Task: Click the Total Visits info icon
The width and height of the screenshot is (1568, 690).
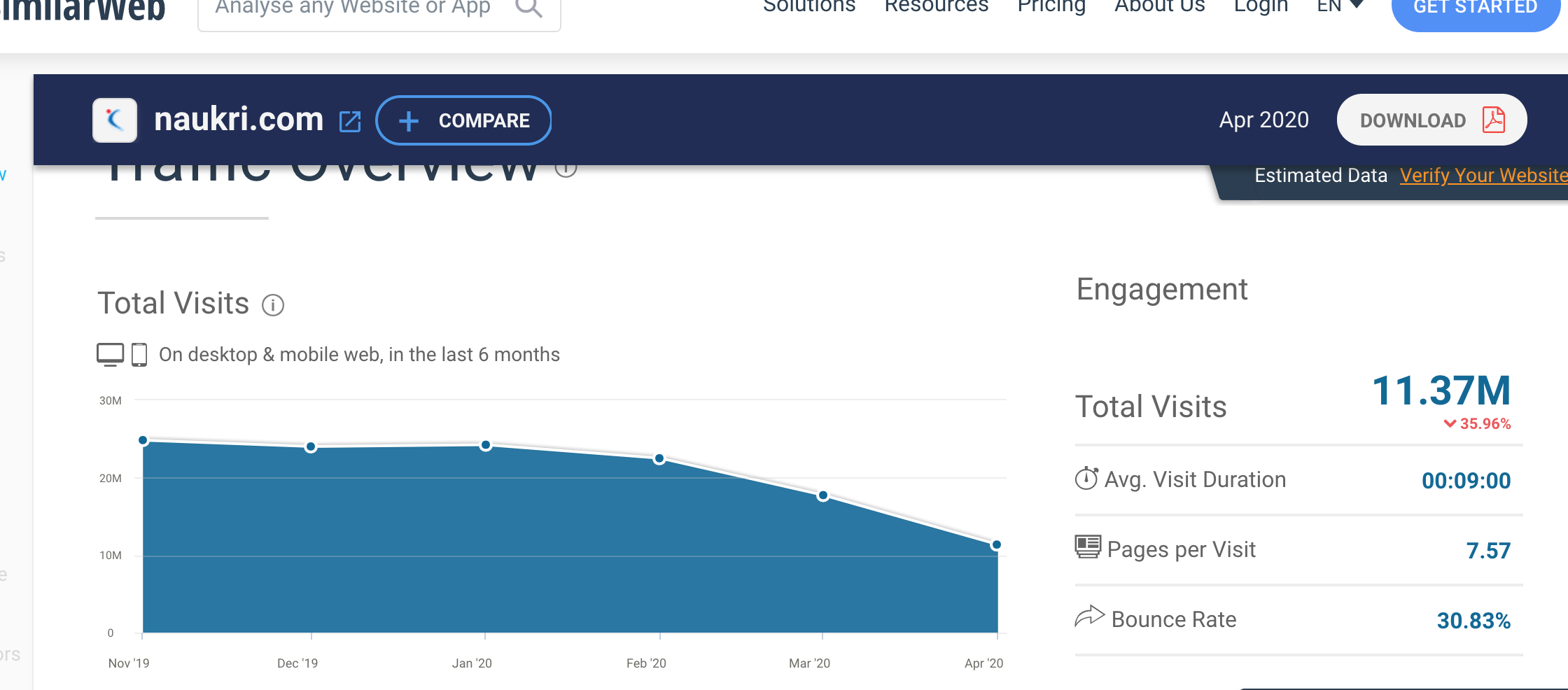Action: coord(273,305)
